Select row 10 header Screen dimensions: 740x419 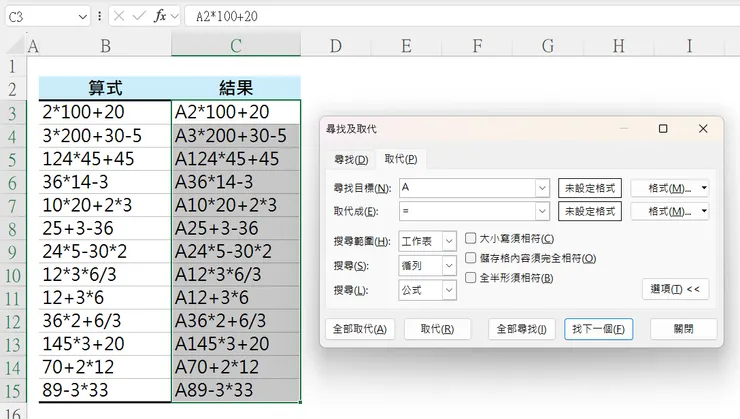[13, 275]
